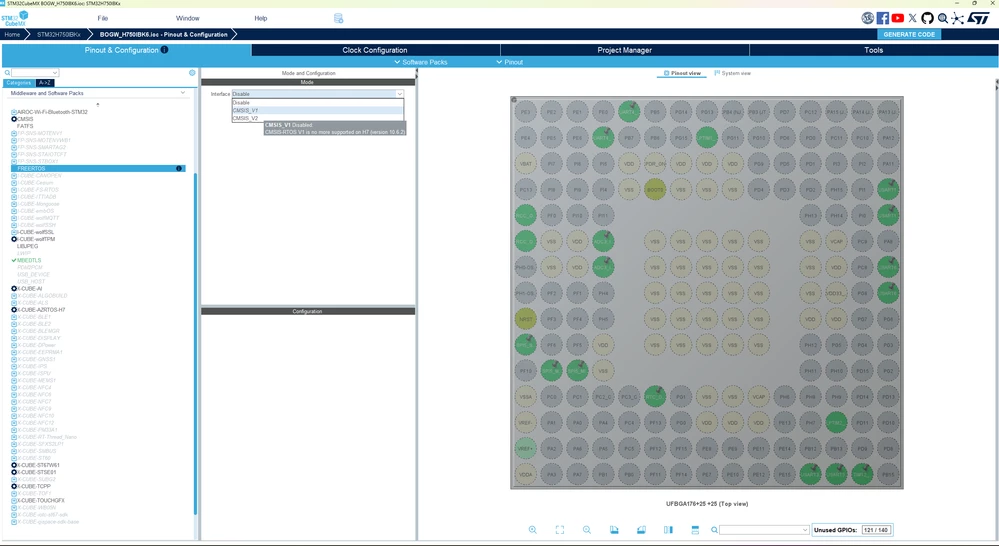Viewport: 999px width, 546px height.
Task: Select the PDR_ON pin on the chip
Action: click(654, 164)
